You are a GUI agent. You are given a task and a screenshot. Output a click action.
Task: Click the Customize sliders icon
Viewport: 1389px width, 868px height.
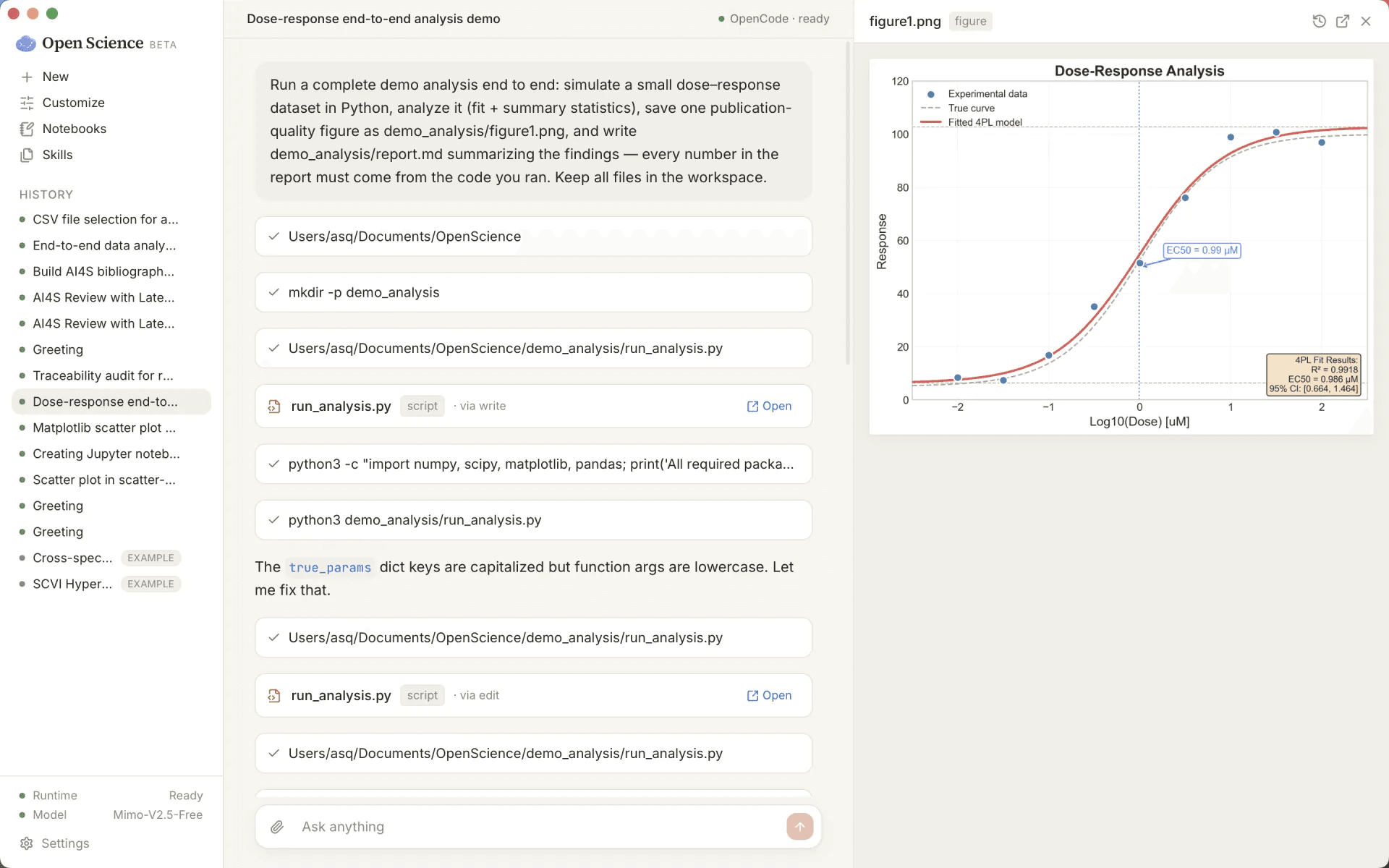tap(27, 103)
